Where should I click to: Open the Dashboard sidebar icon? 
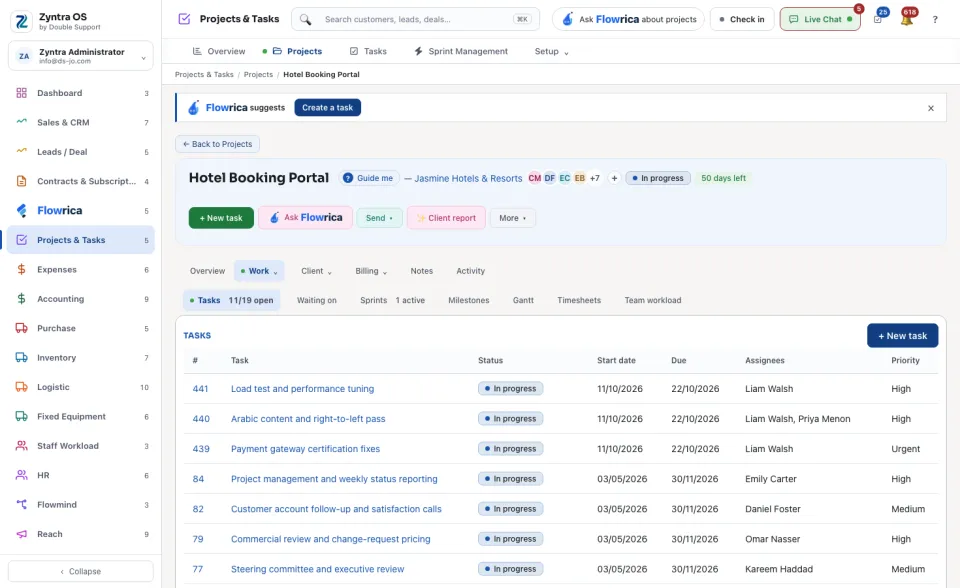click(x=21, y=93)
